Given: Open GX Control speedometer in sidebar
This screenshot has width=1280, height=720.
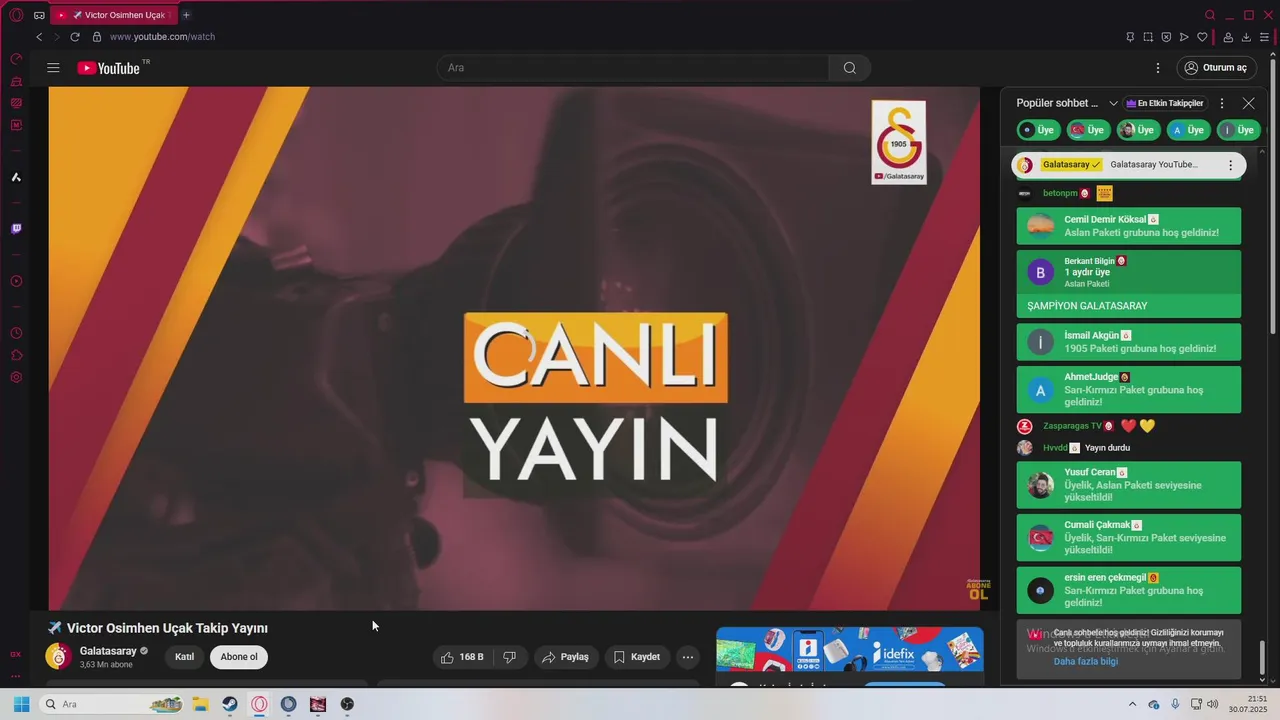Looking at the screenshot, I should tap(16, 59).
